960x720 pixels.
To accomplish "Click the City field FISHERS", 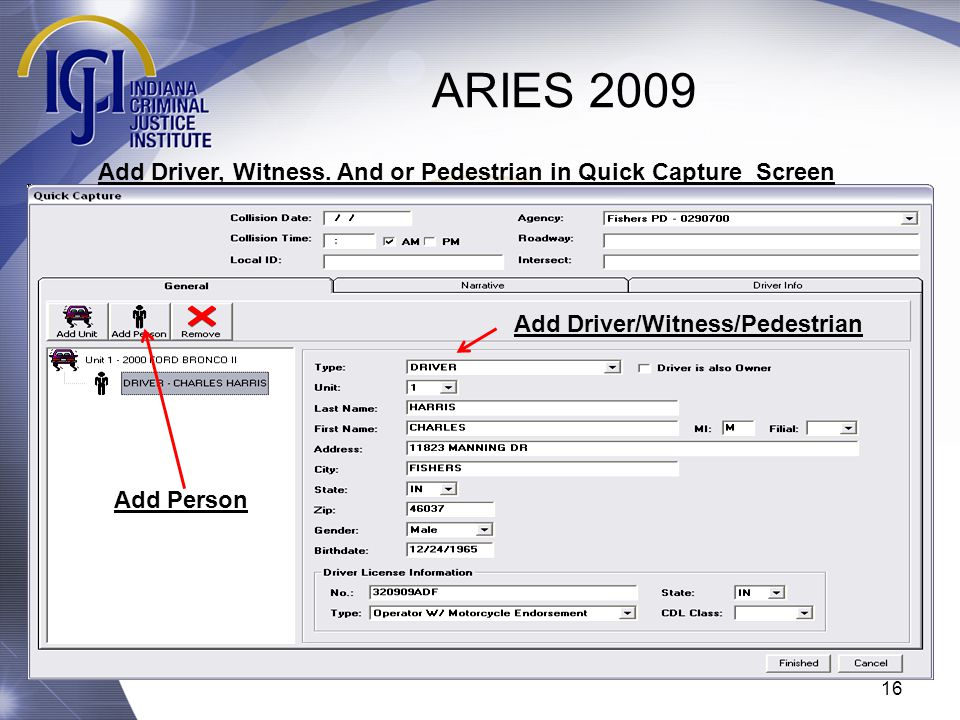I will click(542, 468).
